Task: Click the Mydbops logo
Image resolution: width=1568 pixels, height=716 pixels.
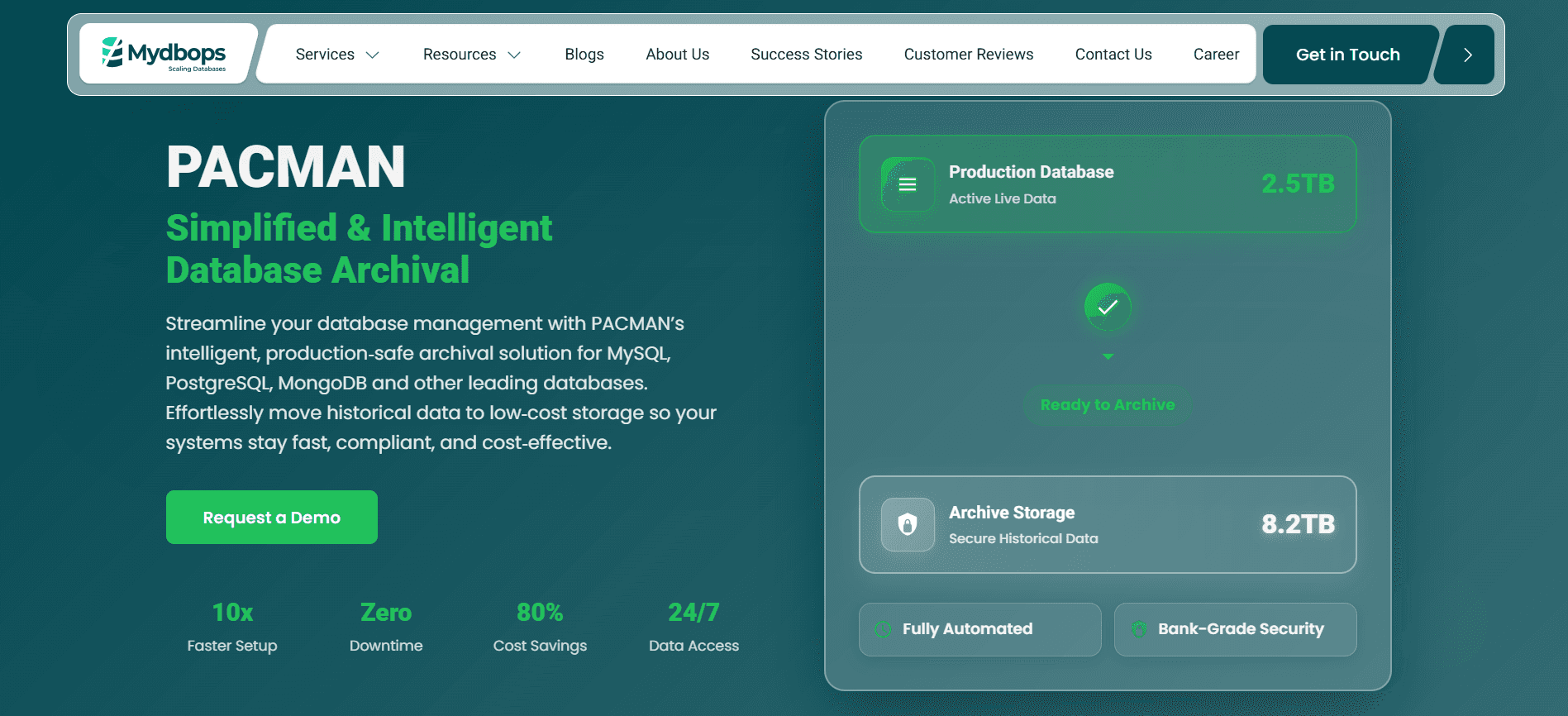Action: (x=164, y=54)
